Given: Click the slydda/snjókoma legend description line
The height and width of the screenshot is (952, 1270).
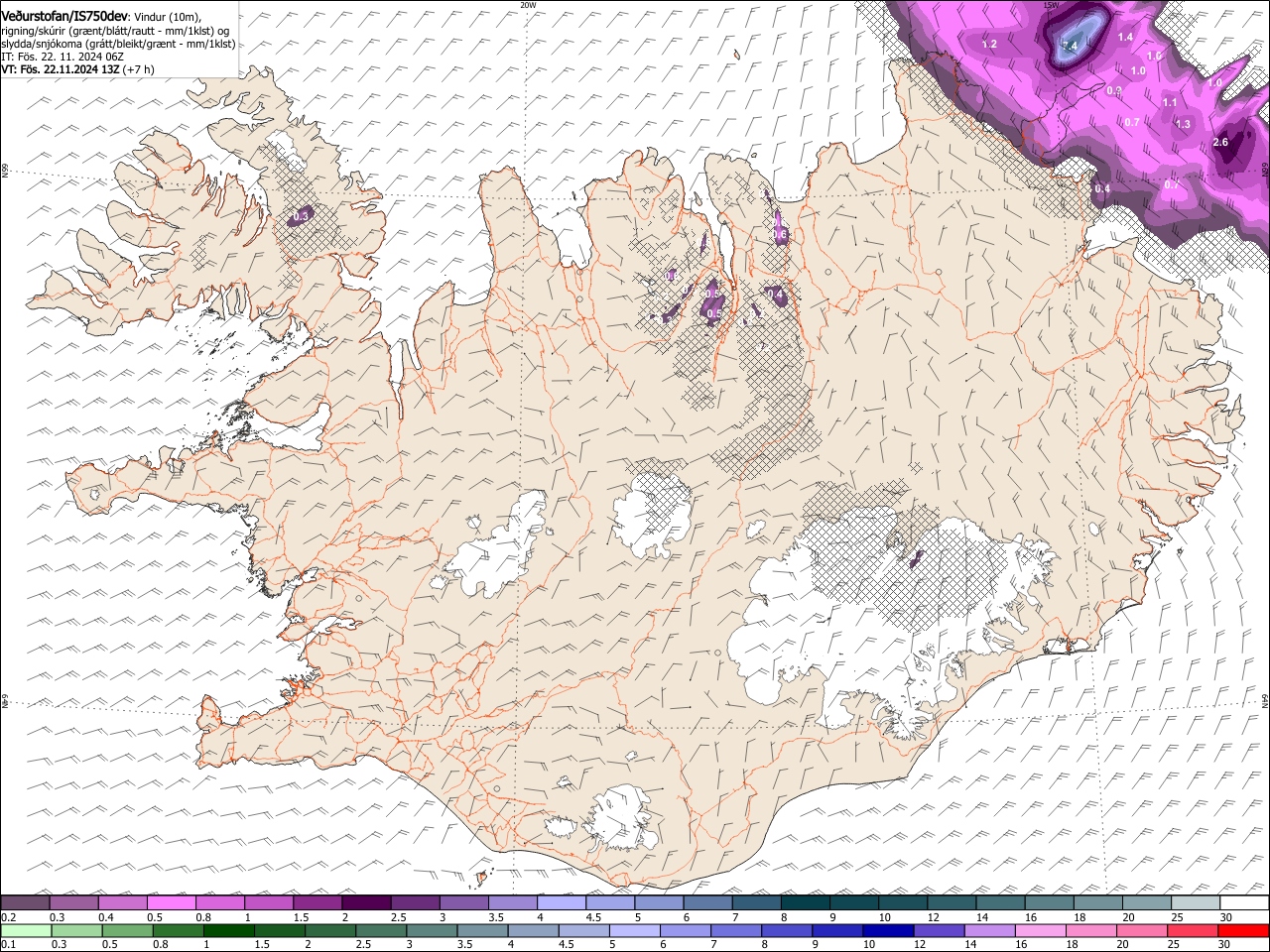Looking at the screenshot, I should (118, 44).
